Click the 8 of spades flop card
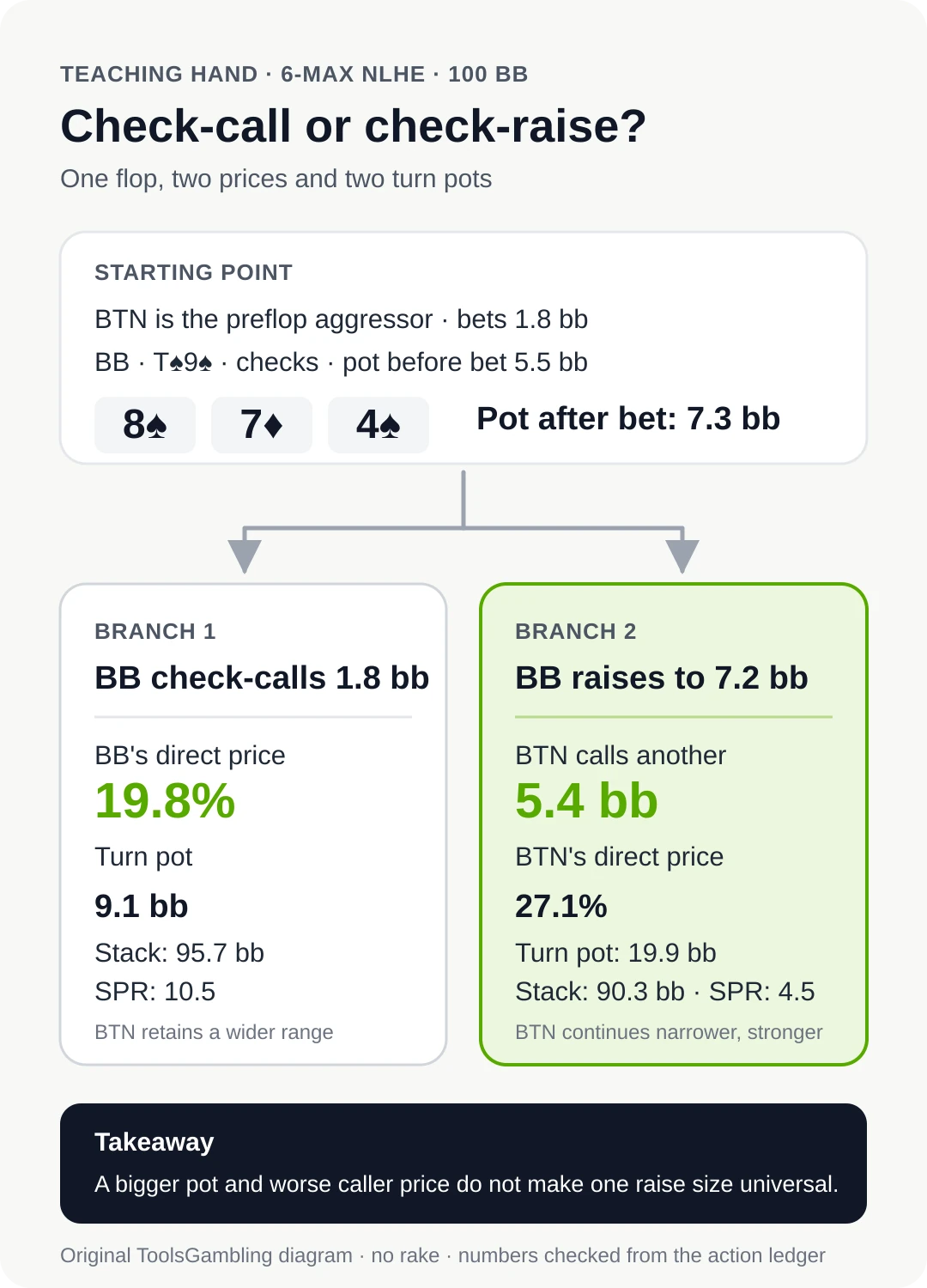The width and height of the screenshot is (927, 1288). tap(145, 424)
